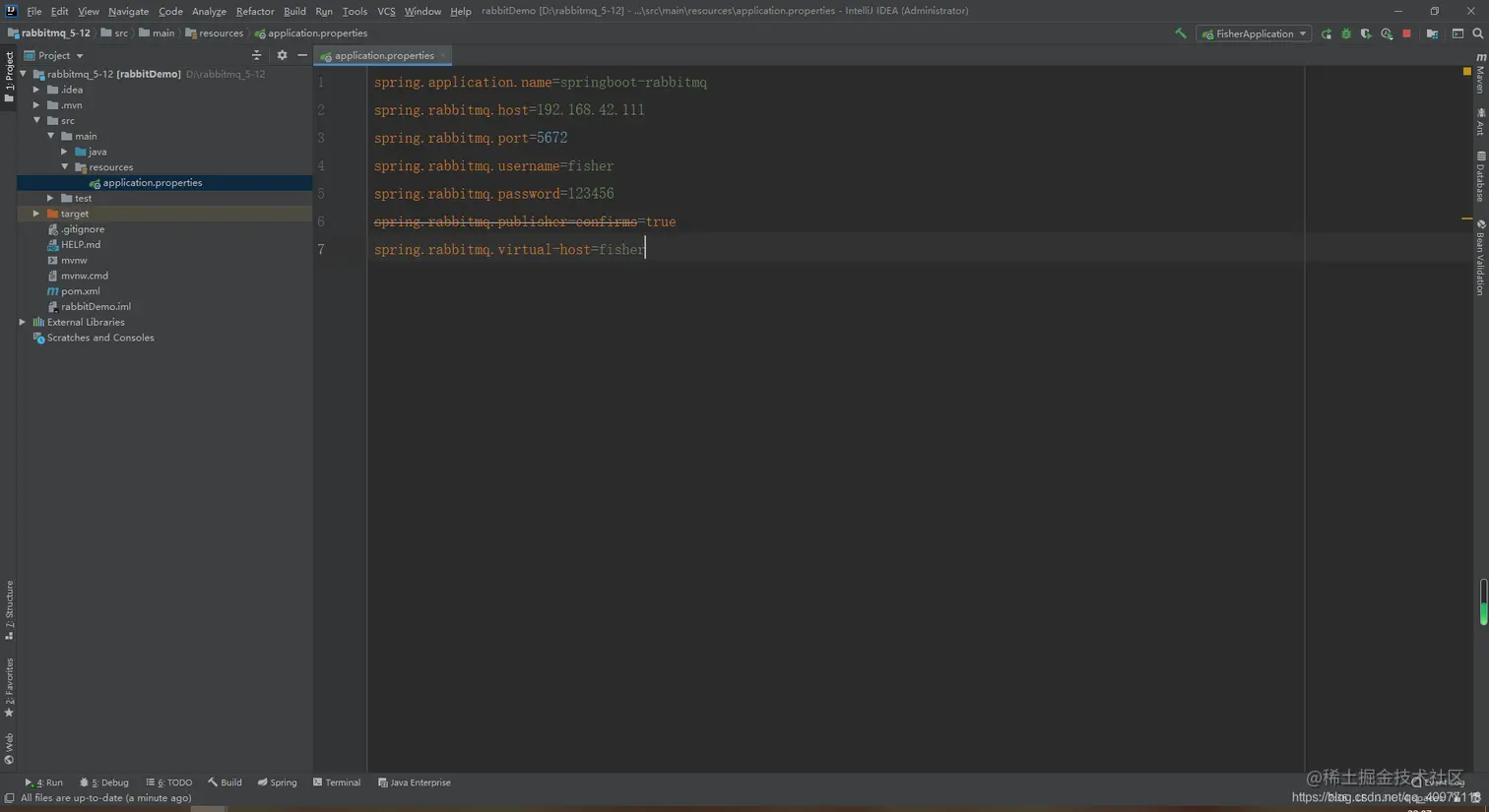
Task: Collapse the resources folder arrow
Action: [65, 167]
